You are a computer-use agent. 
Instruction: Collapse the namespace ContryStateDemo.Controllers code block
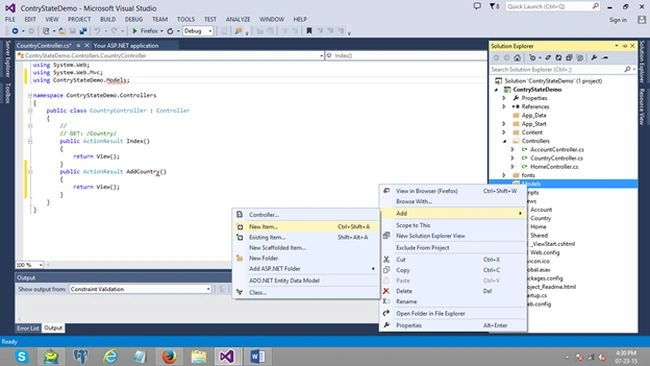(x=30, y=95)
